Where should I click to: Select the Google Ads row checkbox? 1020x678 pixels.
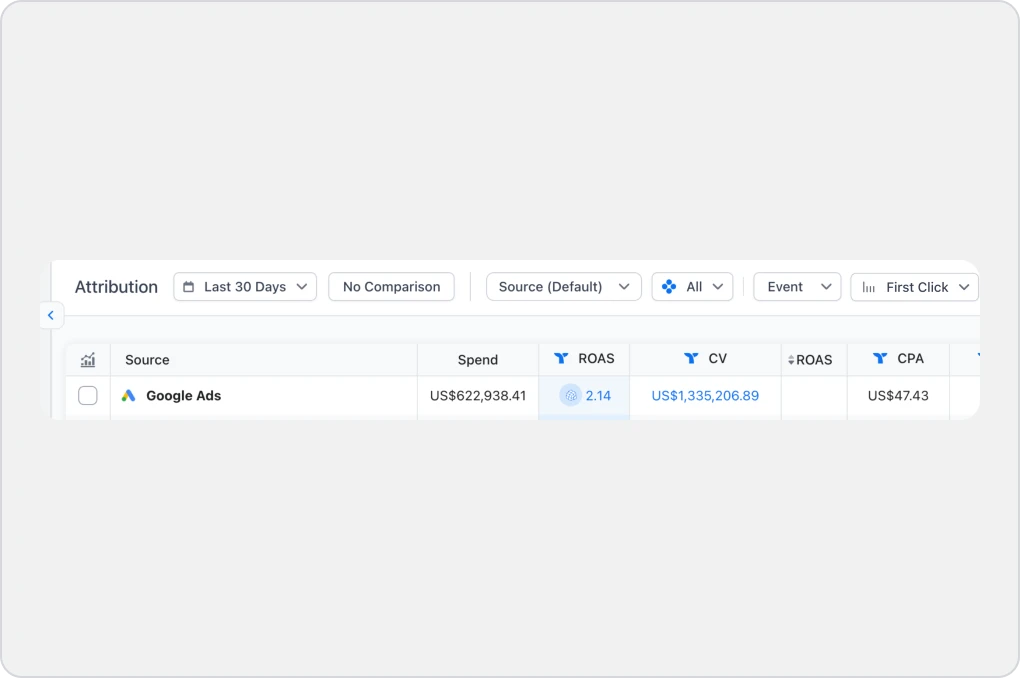(88, 396)
